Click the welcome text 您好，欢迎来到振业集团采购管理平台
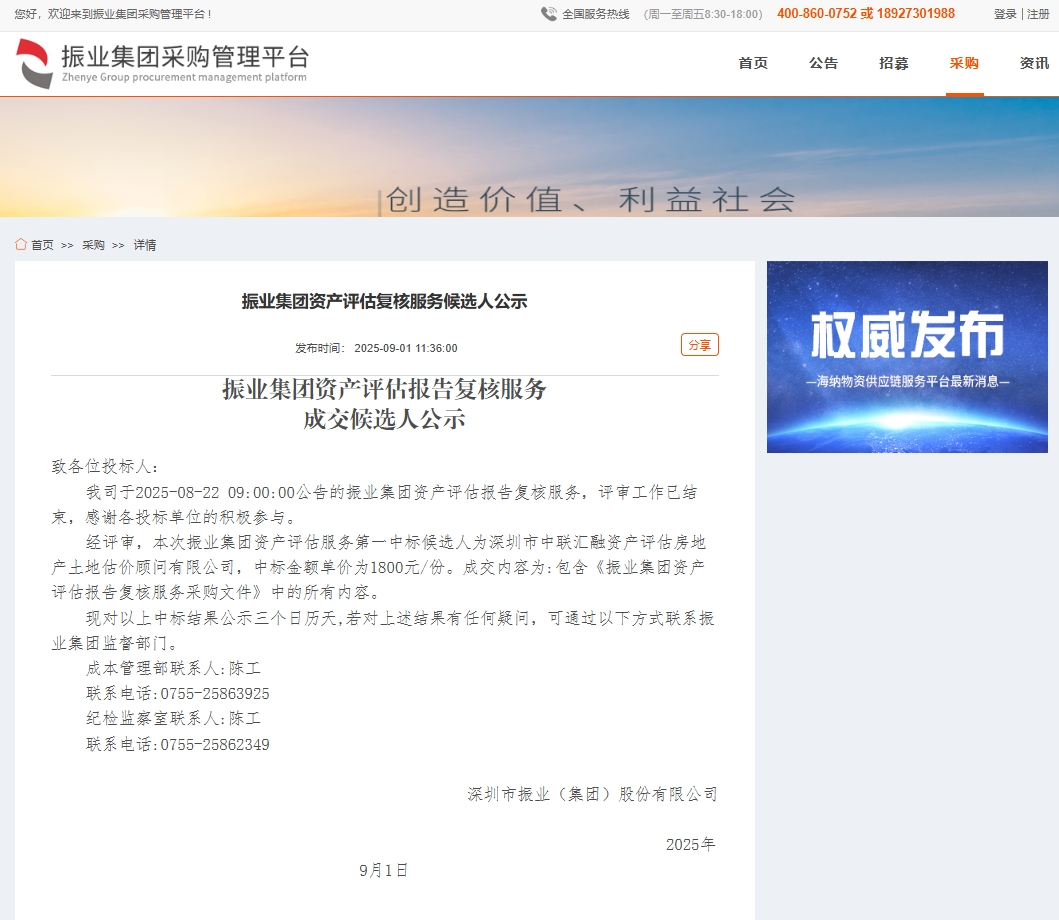The image size is (1059, 920). pyautogui.click(x=111, y=14)
